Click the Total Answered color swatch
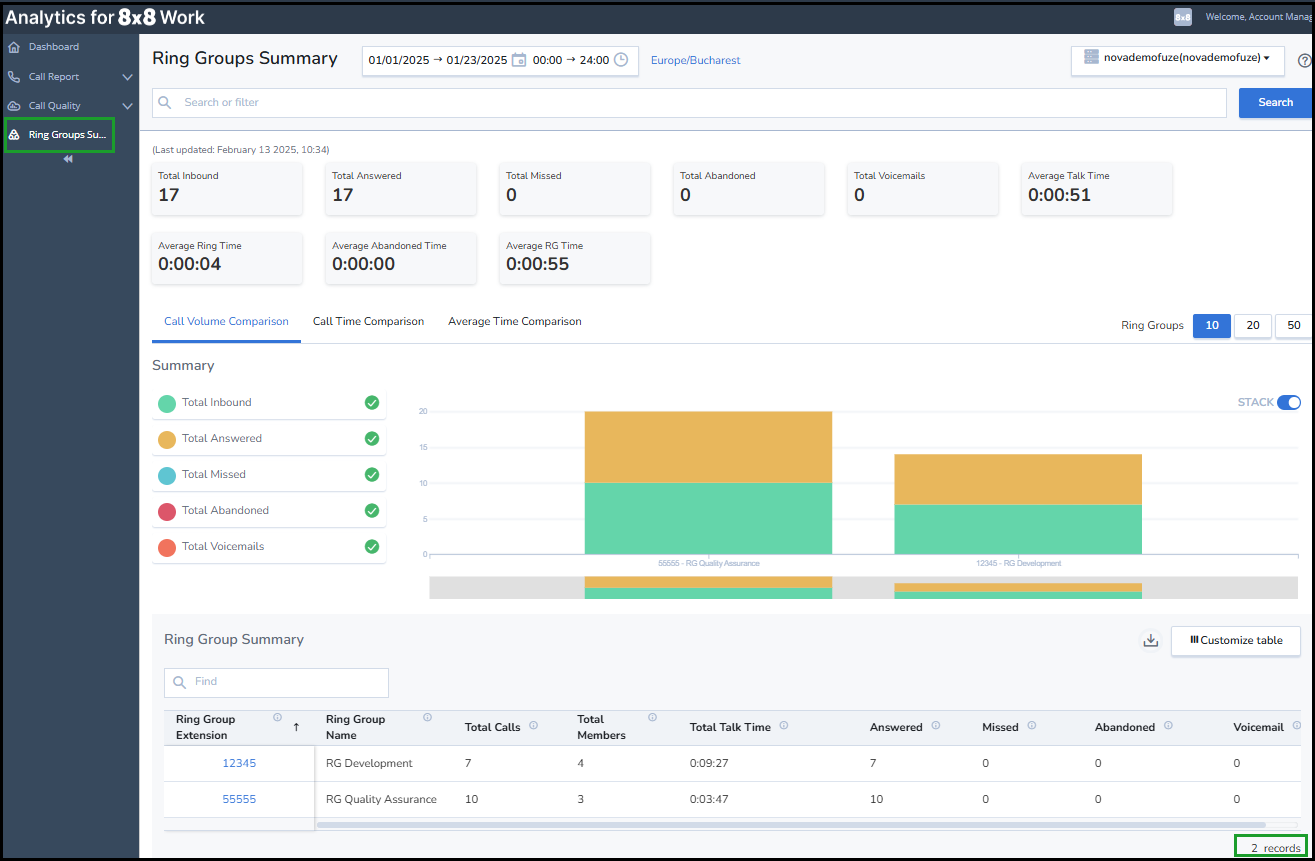The width and height of the screenshot is (1315, 861). pos(167,439)
